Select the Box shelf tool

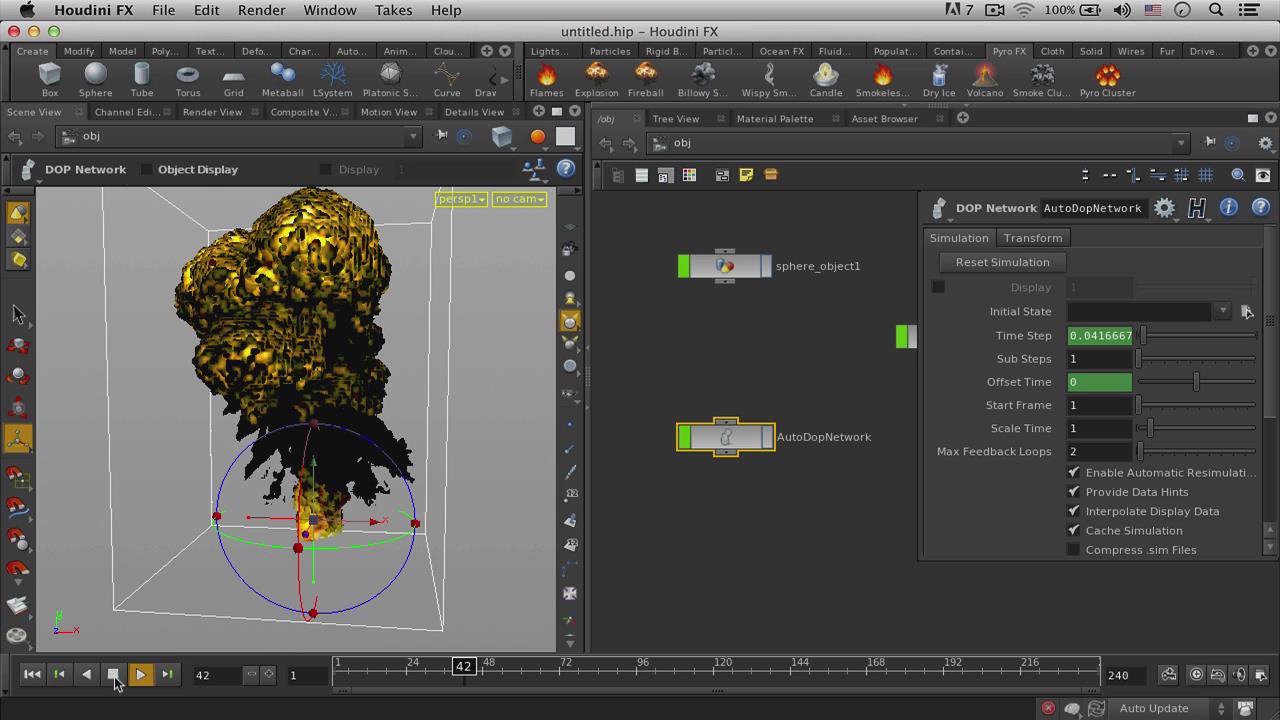(49, 79)
